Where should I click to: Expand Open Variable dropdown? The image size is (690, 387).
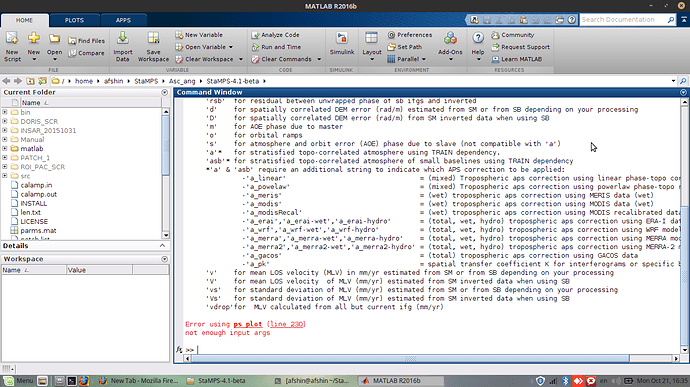tap(231, 47)
